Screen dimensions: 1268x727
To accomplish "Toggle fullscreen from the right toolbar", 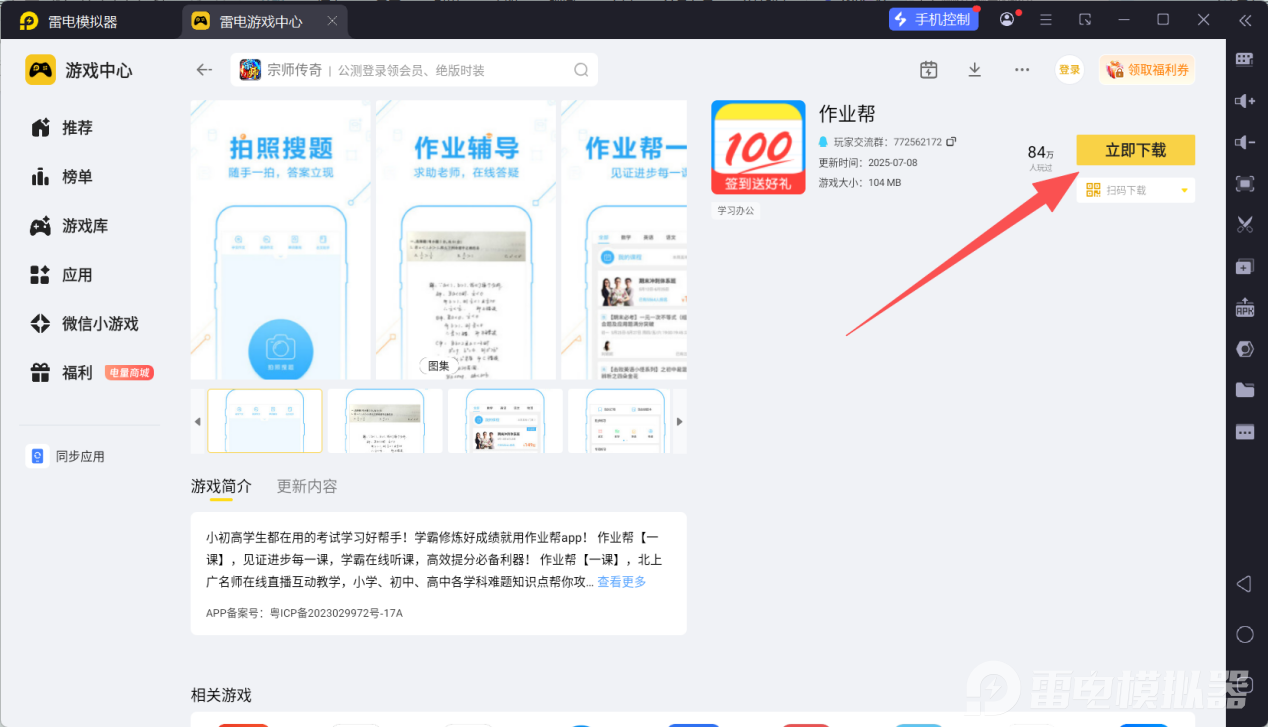I will pos(1245,184).
